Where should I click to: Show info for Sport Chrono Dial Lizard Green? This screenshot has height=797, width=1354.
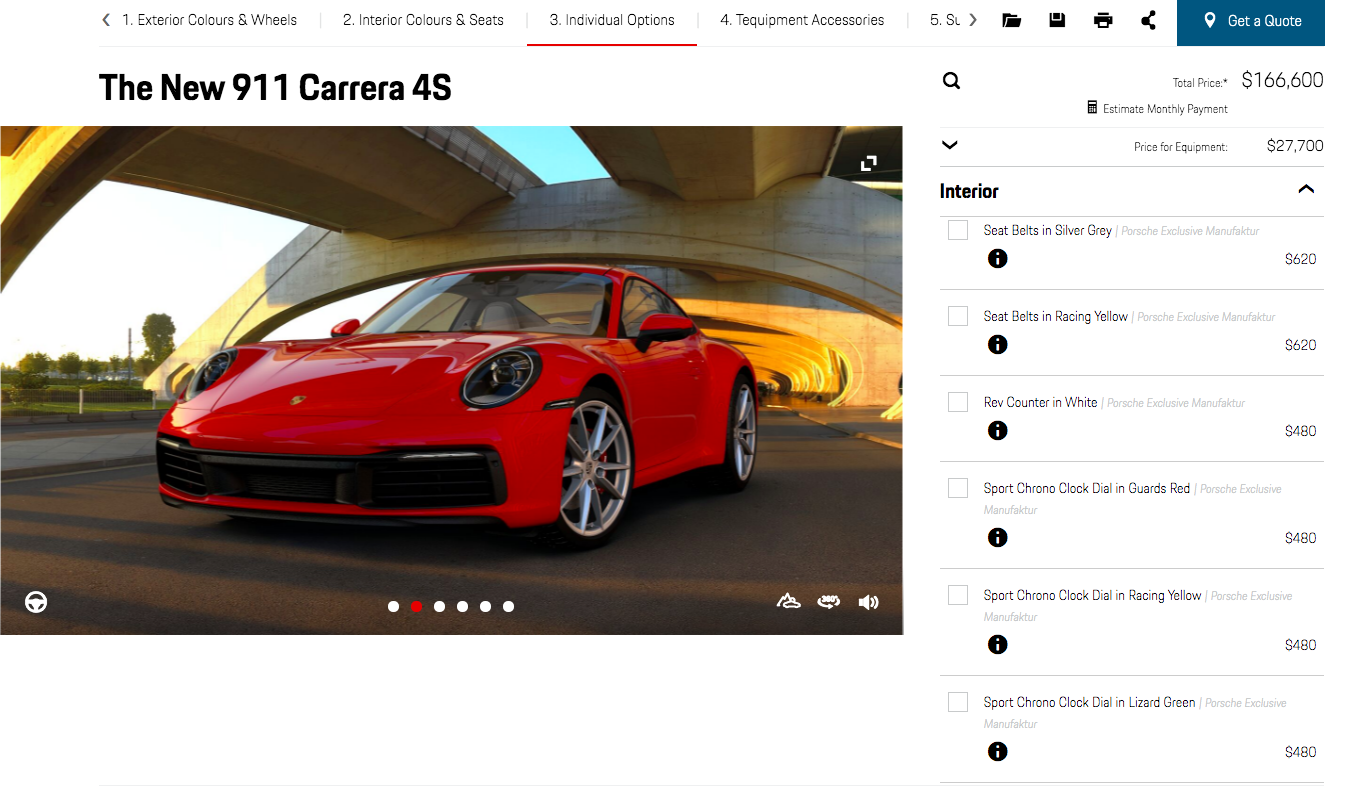[x=997, y=752]
